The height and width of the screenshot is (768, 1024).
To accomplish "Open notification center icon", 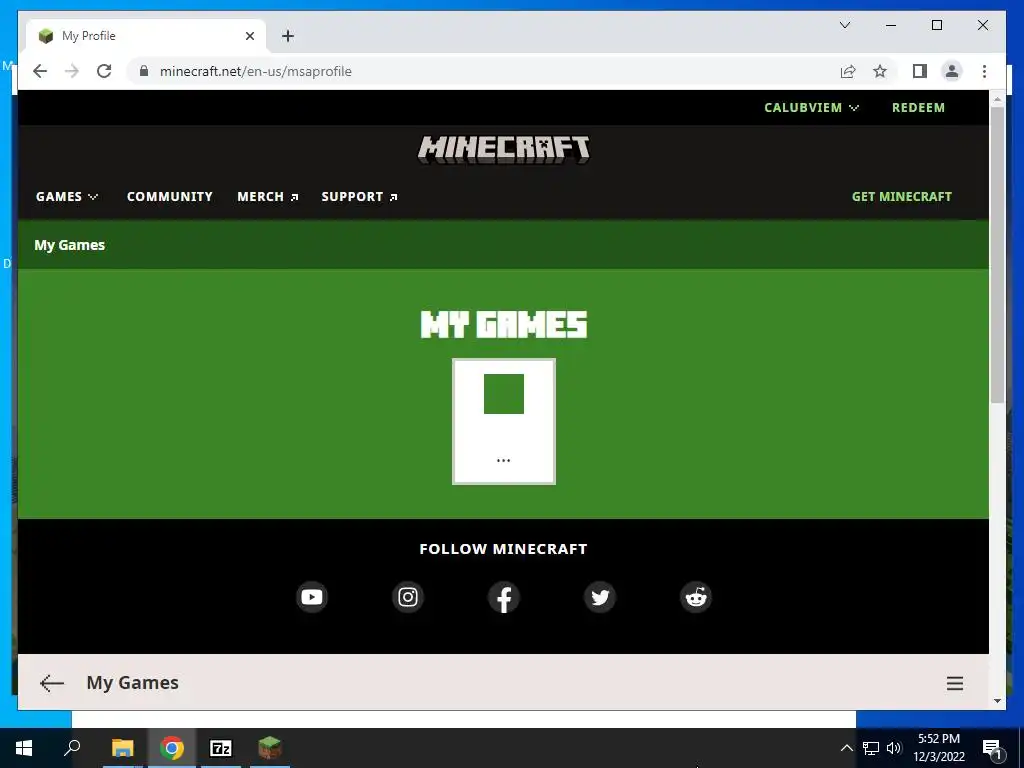I will point(992,748).
